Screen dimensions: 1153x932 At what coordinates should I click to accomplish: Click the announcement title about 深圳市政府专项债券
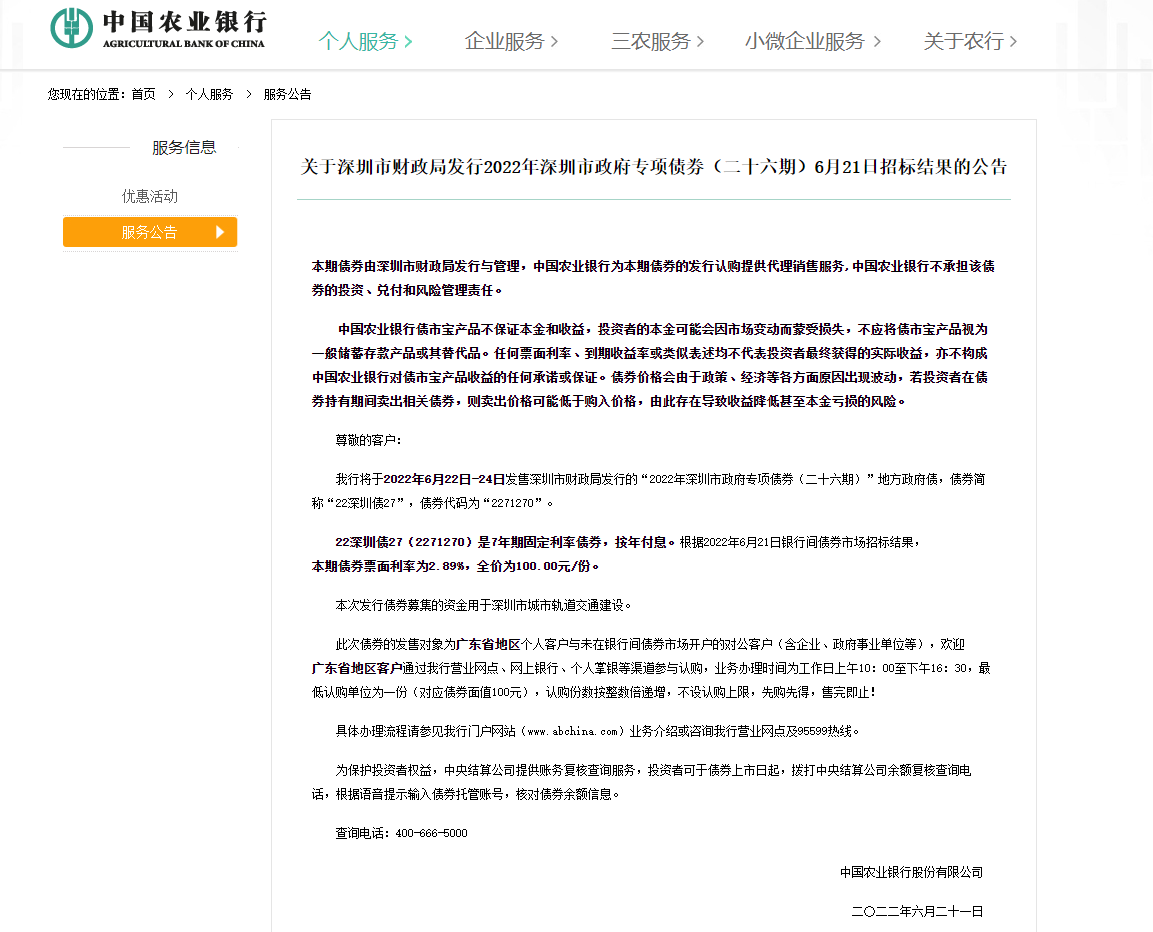tap(654, 167)
